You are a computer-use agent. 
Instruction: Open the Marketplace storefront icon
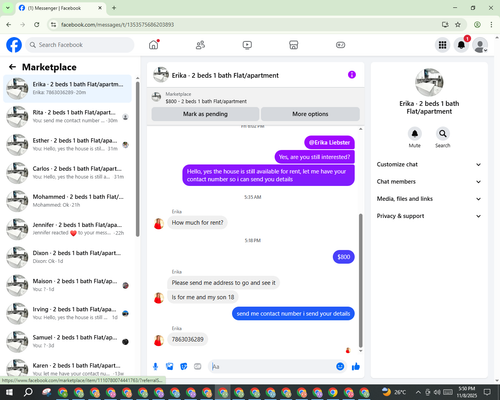294,45
